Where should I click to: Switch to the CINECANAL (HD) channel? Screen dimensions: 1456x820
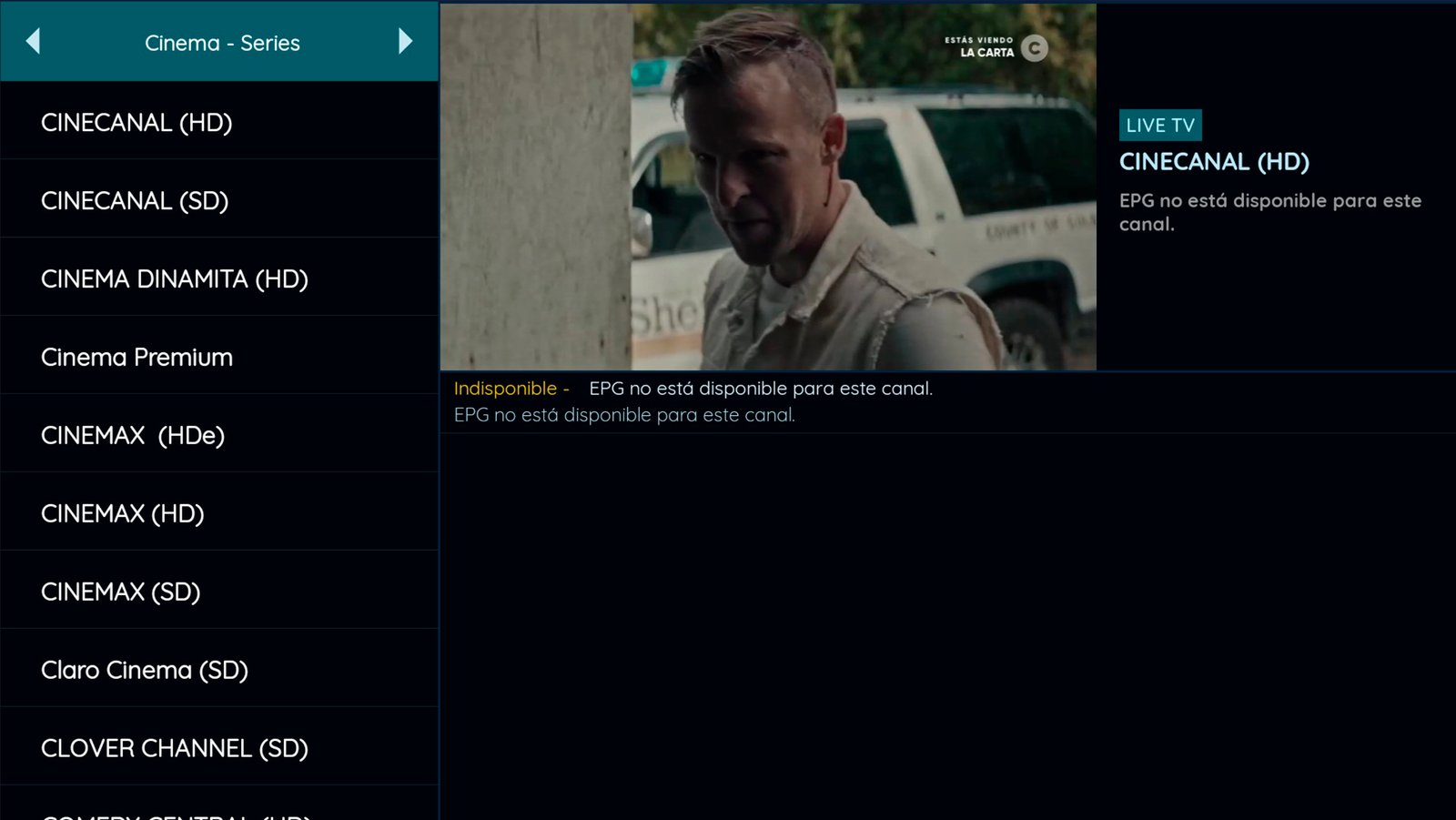tap(136, 122)
